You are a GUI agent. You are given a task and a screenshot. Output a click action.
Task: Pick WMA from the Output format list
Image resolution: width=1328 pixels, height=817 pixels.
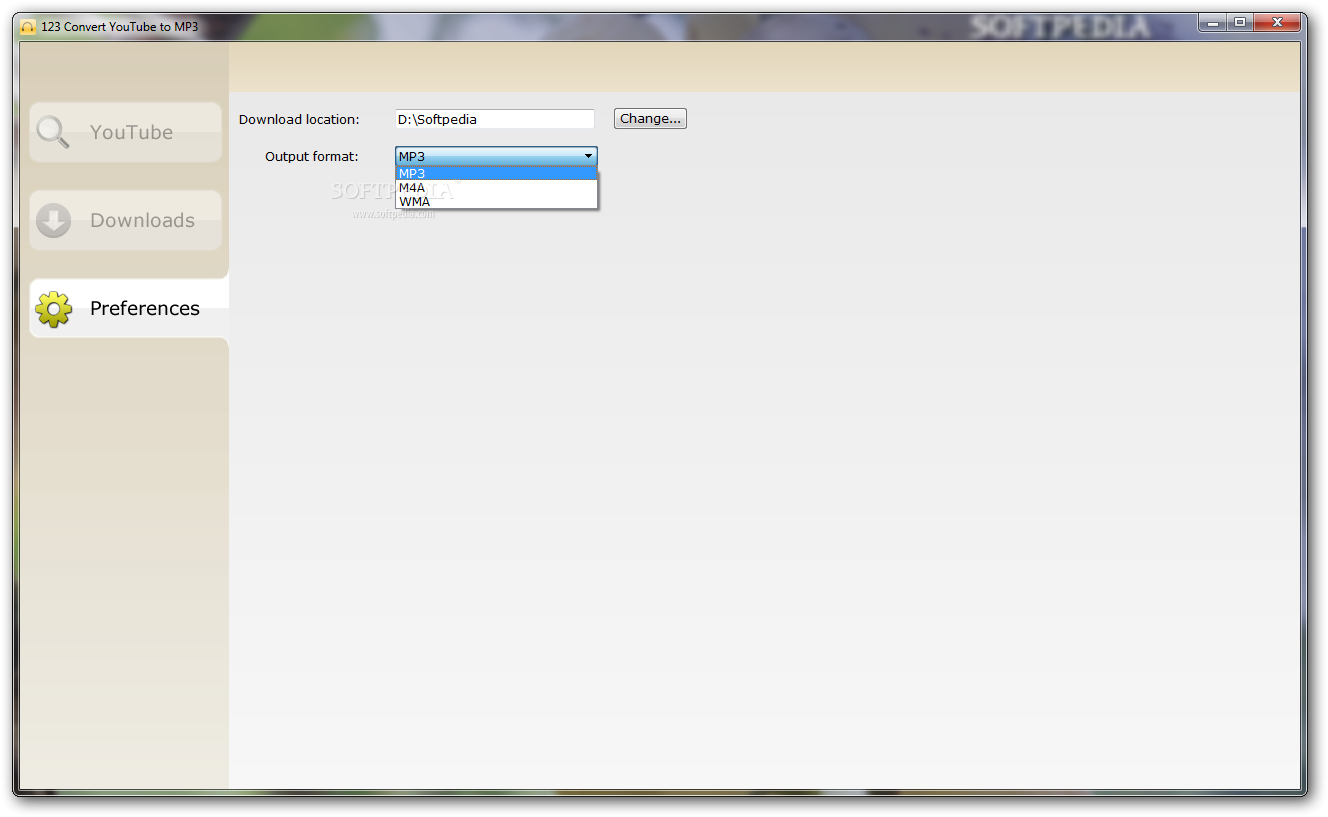pyautogui.click(x=496, y=201)
